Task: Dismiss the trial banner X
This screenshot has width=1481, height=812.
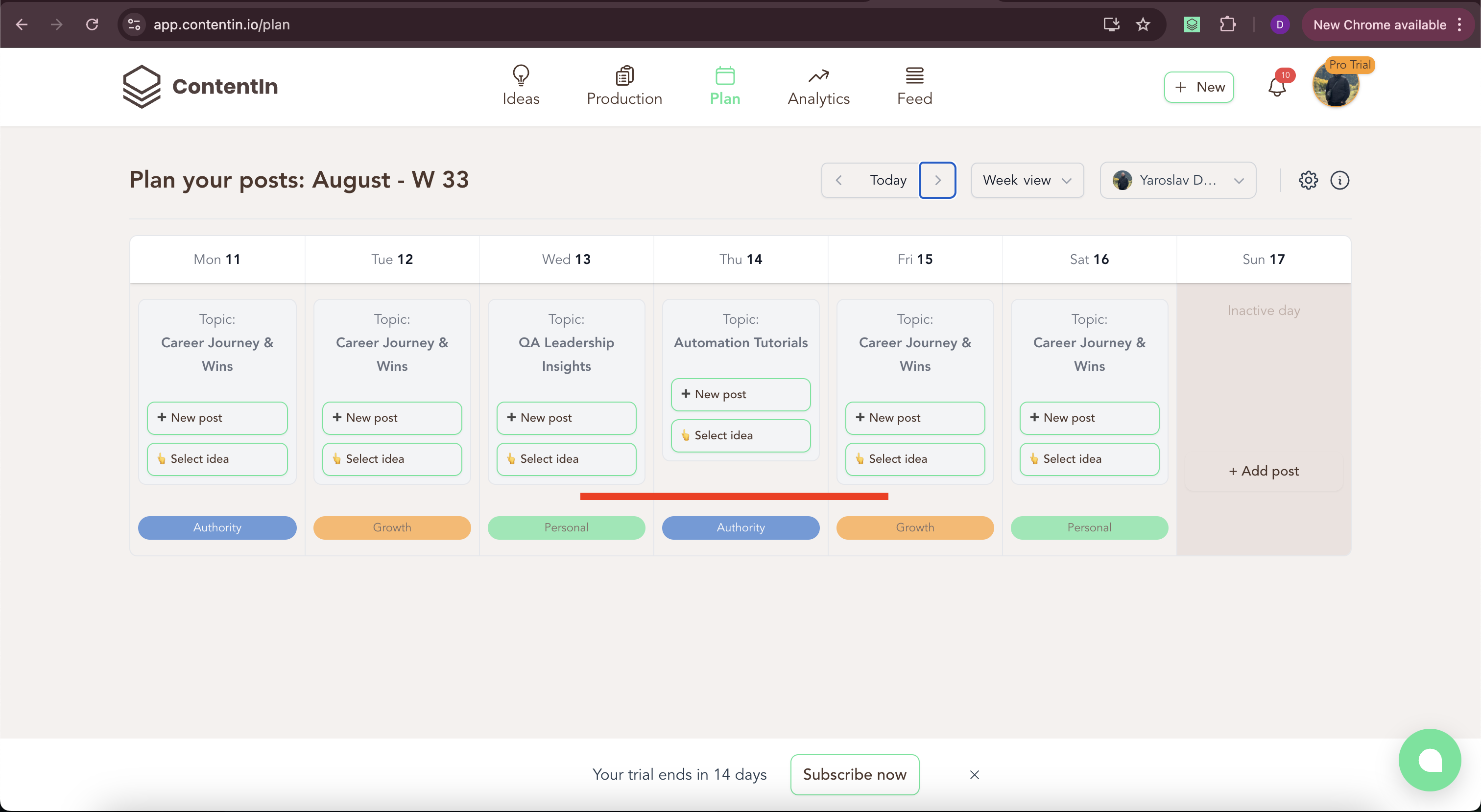Action: tap(974, 775)
